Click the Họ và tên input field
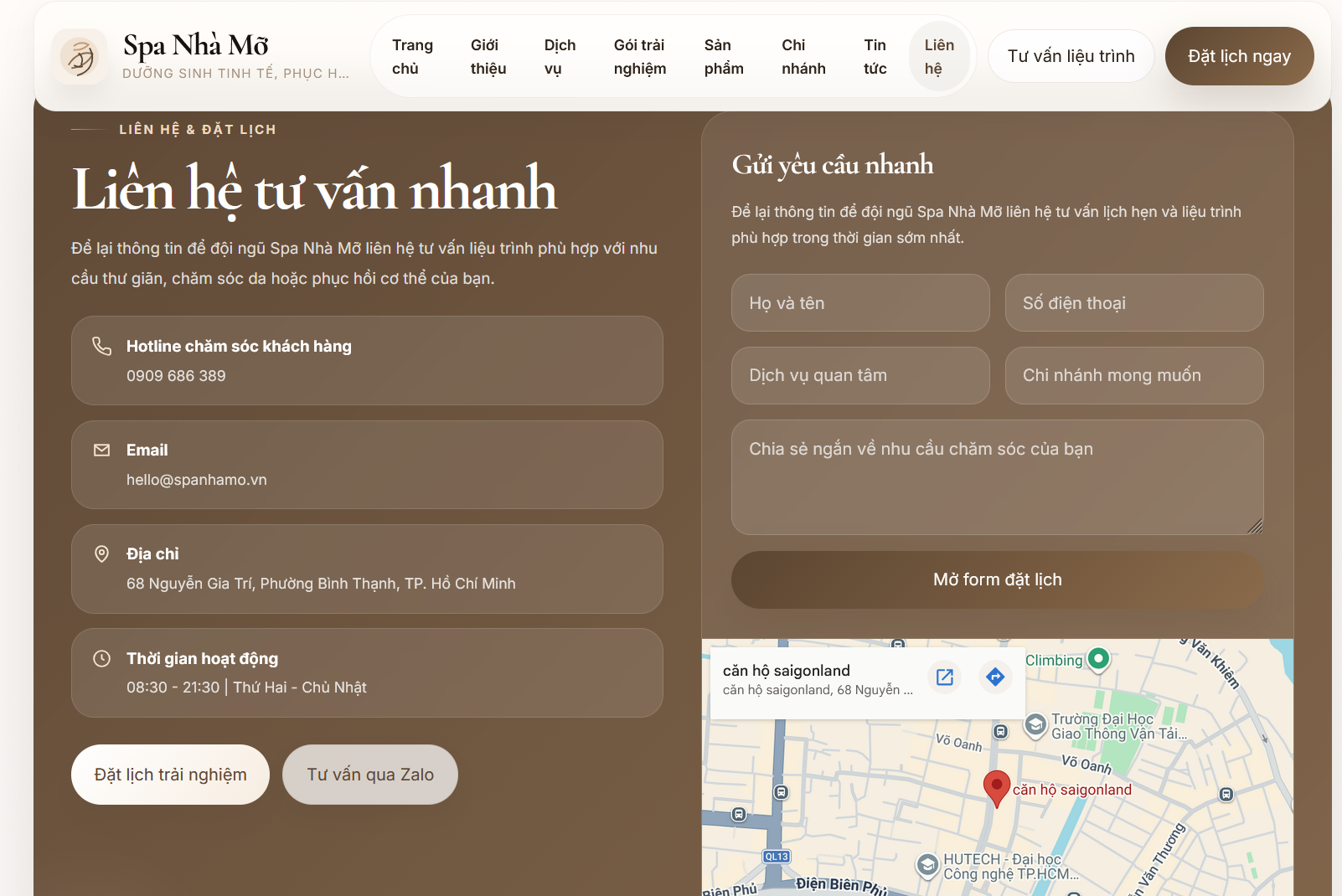Screen dimensions: 1342x896 [x=860, y=303]
